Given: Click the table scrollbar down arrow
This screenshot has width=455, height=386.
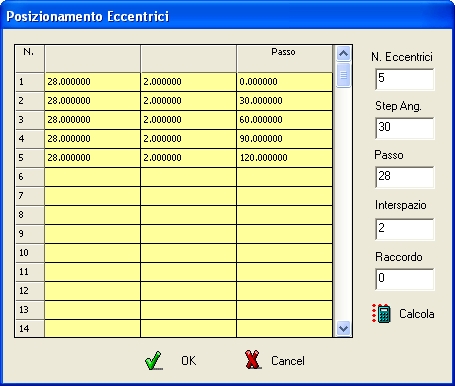Looking at the screenshot, I should 343,329.
